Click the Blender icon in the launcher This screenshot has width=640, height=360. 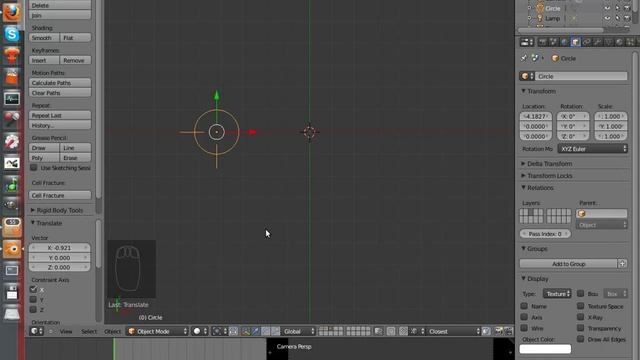tap(11, 249)
